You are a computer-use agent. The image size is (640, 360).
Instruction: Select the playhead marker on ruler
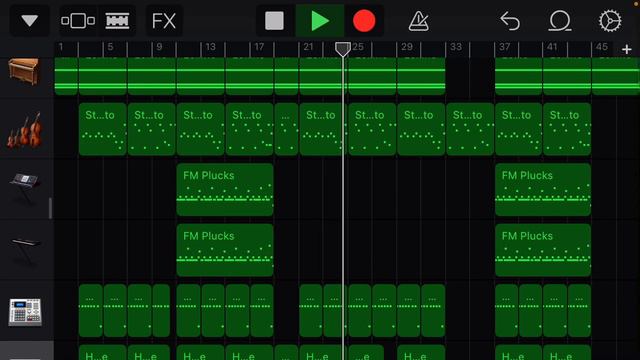[343, 49]
